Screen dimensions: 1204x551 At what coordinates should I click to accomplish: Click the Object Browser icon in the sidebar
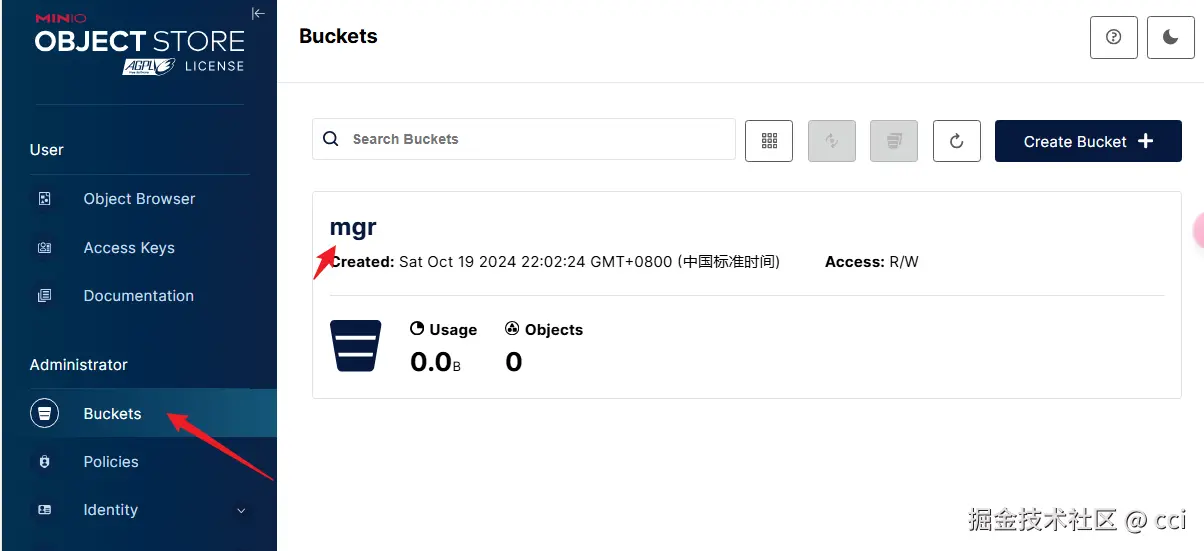pyautogui.click(x=44, y=199)
